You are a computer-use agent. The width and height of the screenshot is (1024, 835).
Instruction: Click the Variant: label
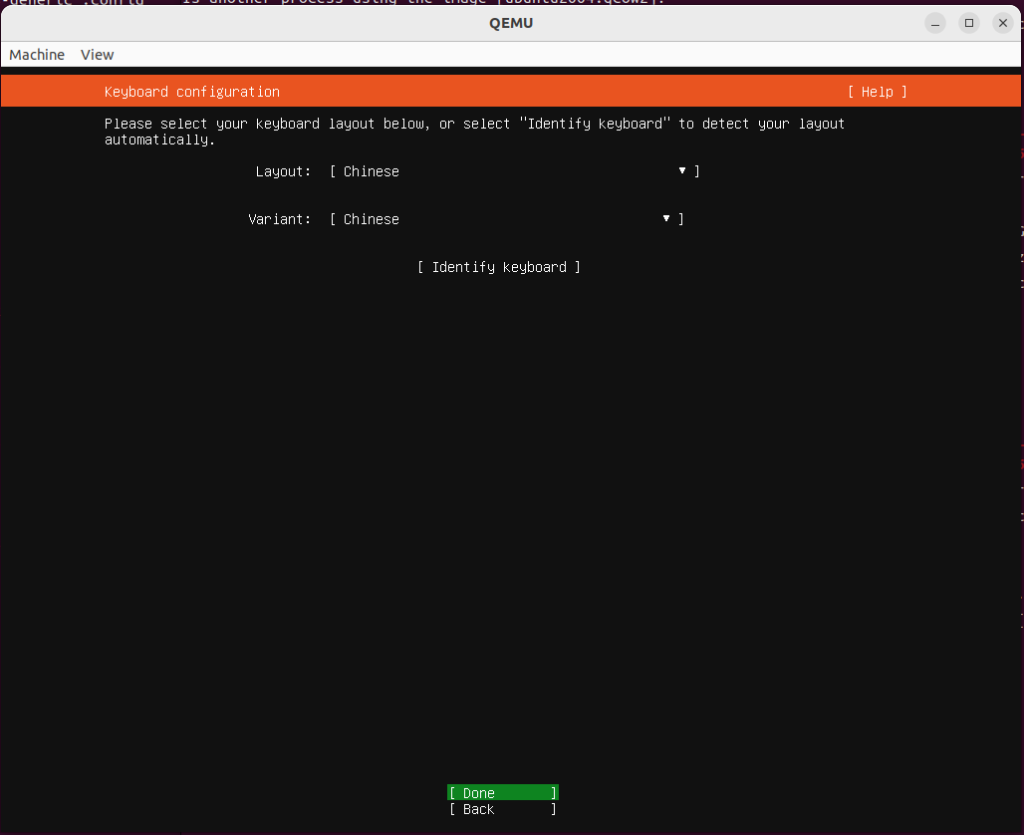coord(280,220)
